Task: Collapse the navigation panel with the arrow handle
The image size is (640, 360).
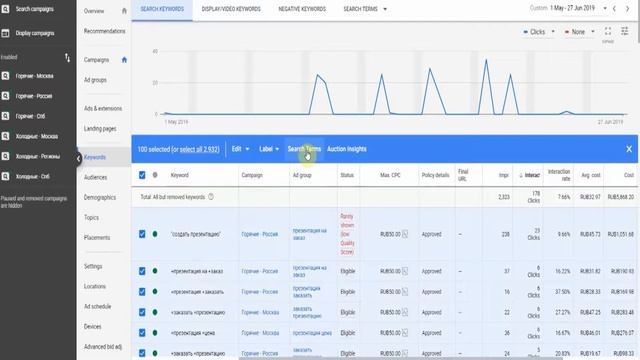Action: tap(78, 158)
